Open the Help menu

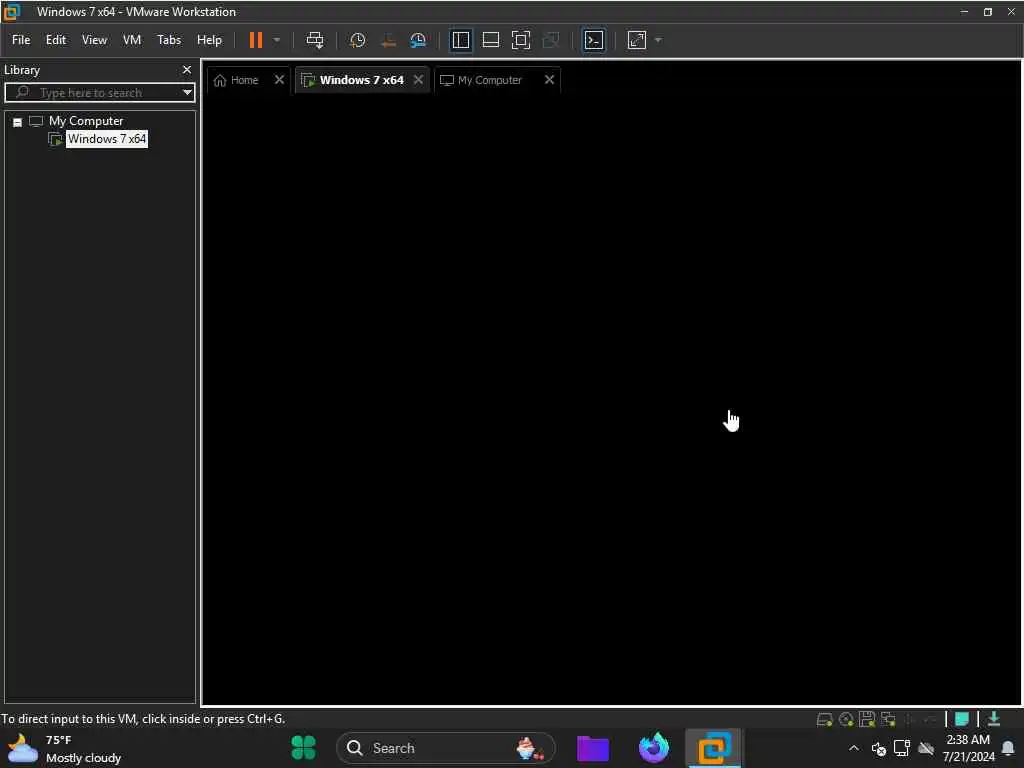click(x=209, y=40)
